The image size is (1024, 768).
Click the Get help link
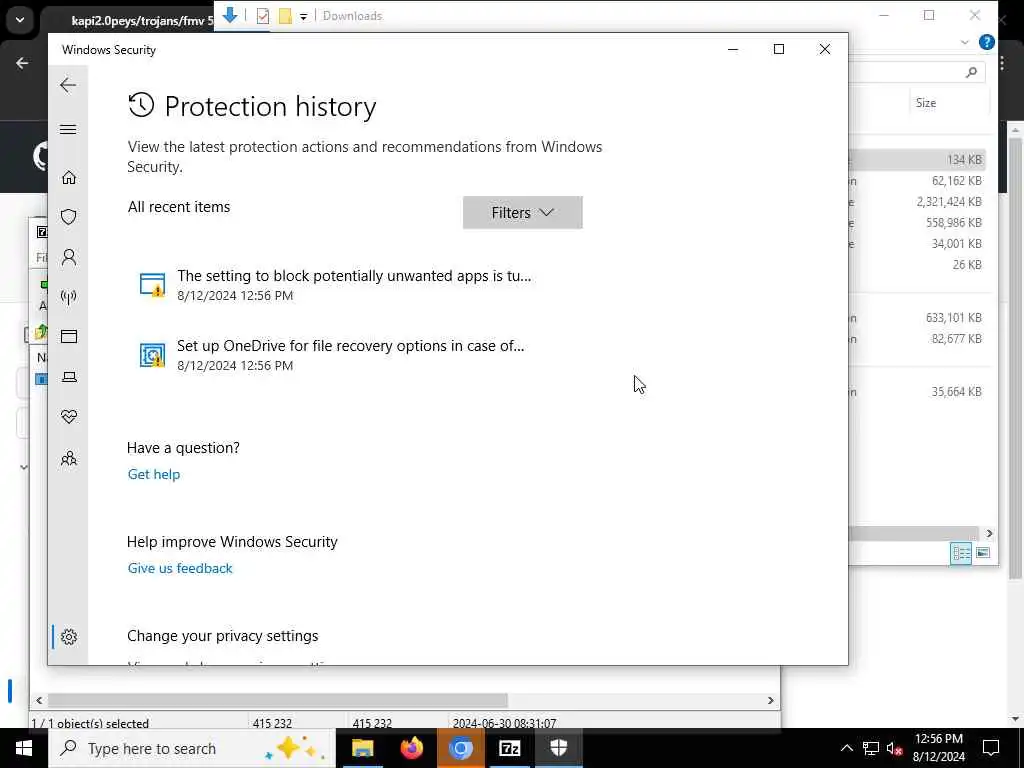click(154, 475)
